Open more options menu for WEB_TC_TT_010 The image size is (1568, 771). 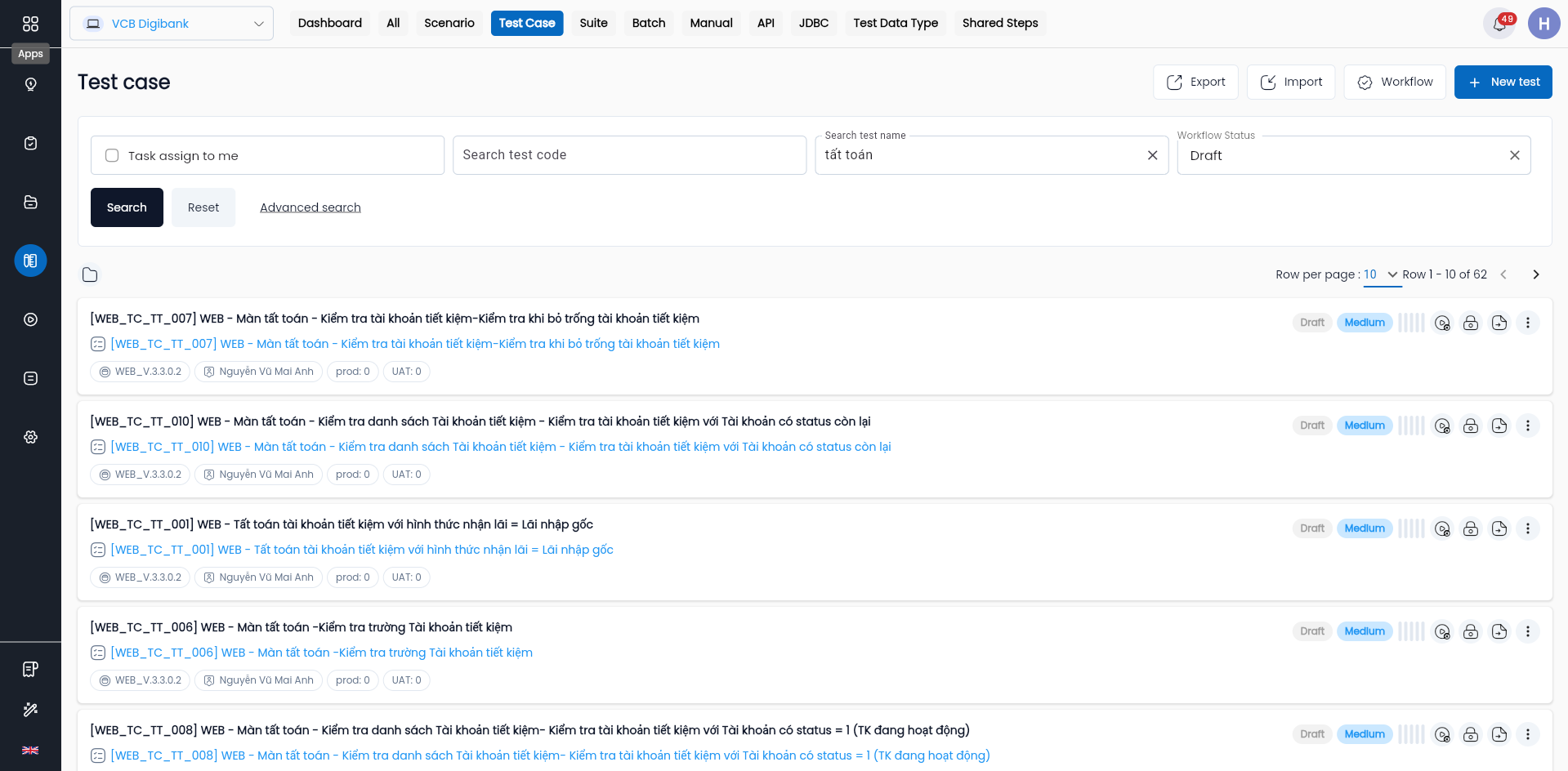pyautogui.click(x=1528, y=426)
